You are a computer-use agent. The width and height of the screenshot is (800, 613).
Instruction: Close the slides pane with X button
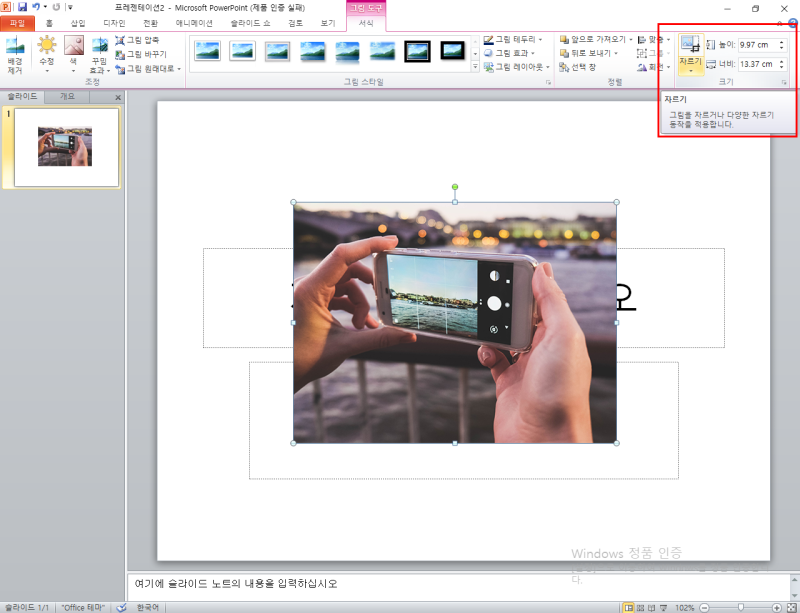(x=118, y=97)
